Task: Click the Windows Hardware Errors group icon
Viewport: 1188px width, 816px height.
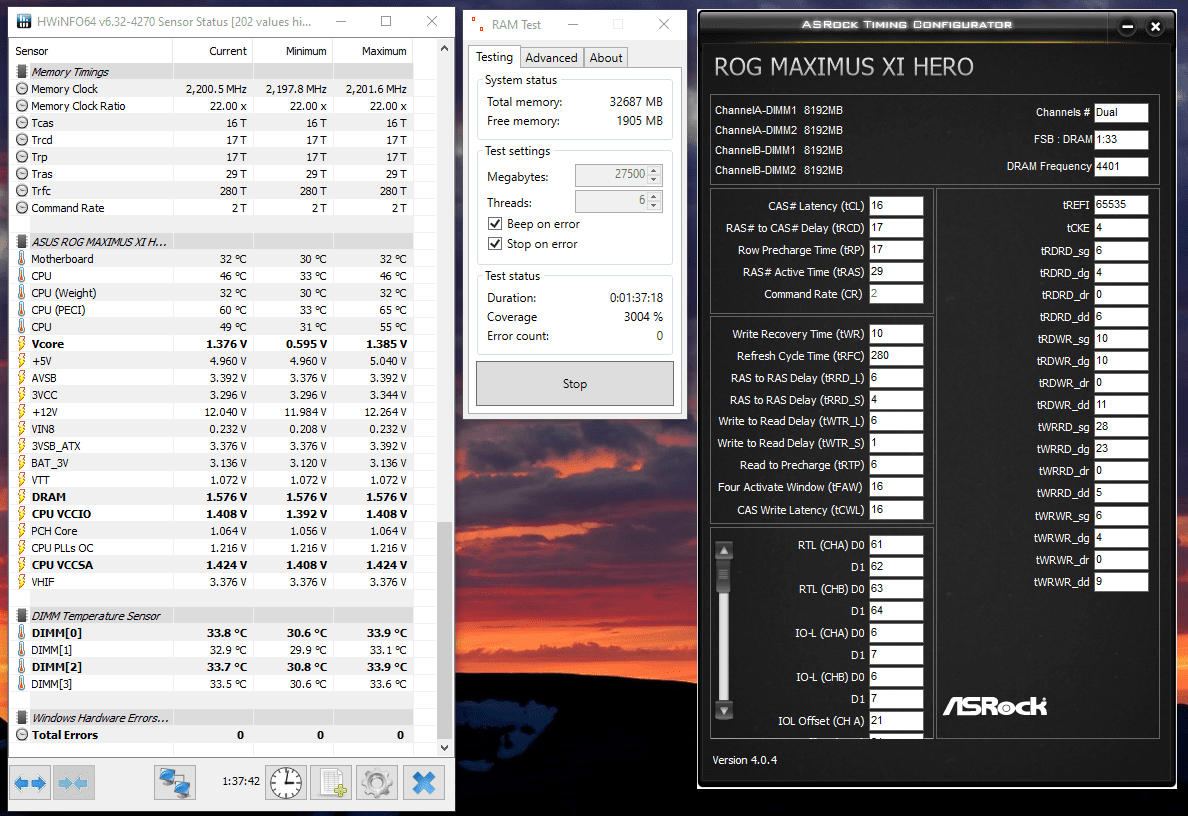Action: click(x=22, y=718)
